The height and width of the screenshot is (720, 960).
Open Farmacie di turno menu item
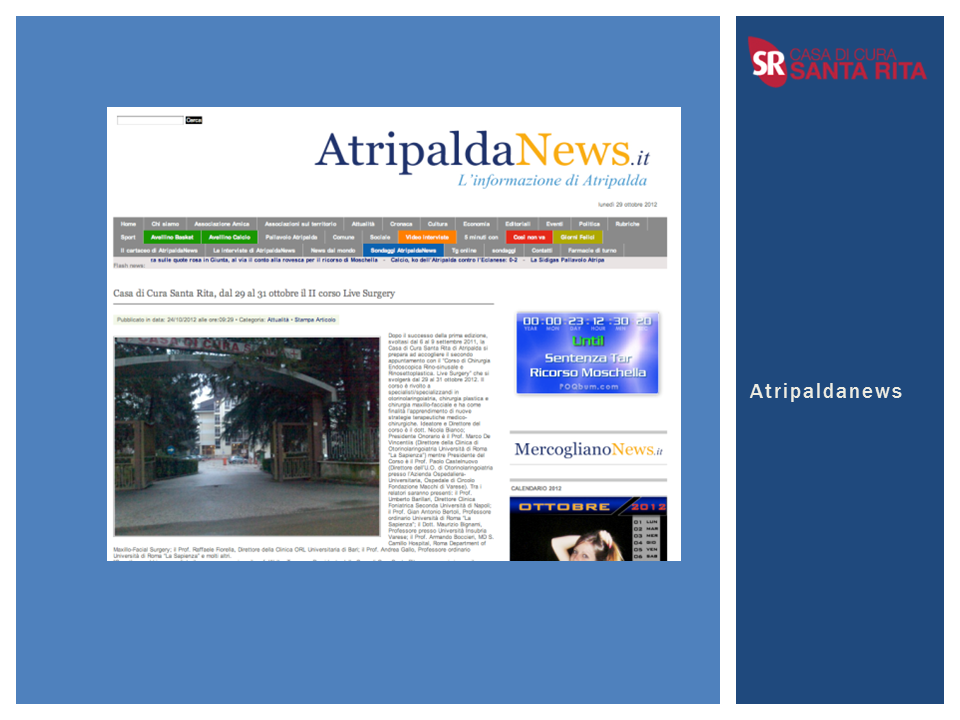coord(592,250)
